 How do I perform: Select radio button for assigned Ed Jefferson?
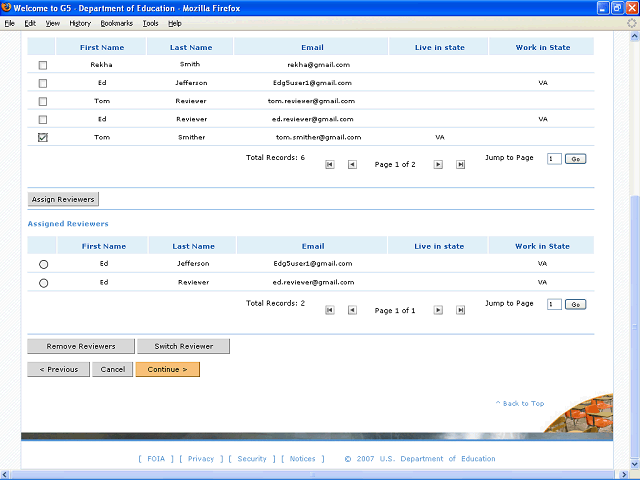(43, 264)
